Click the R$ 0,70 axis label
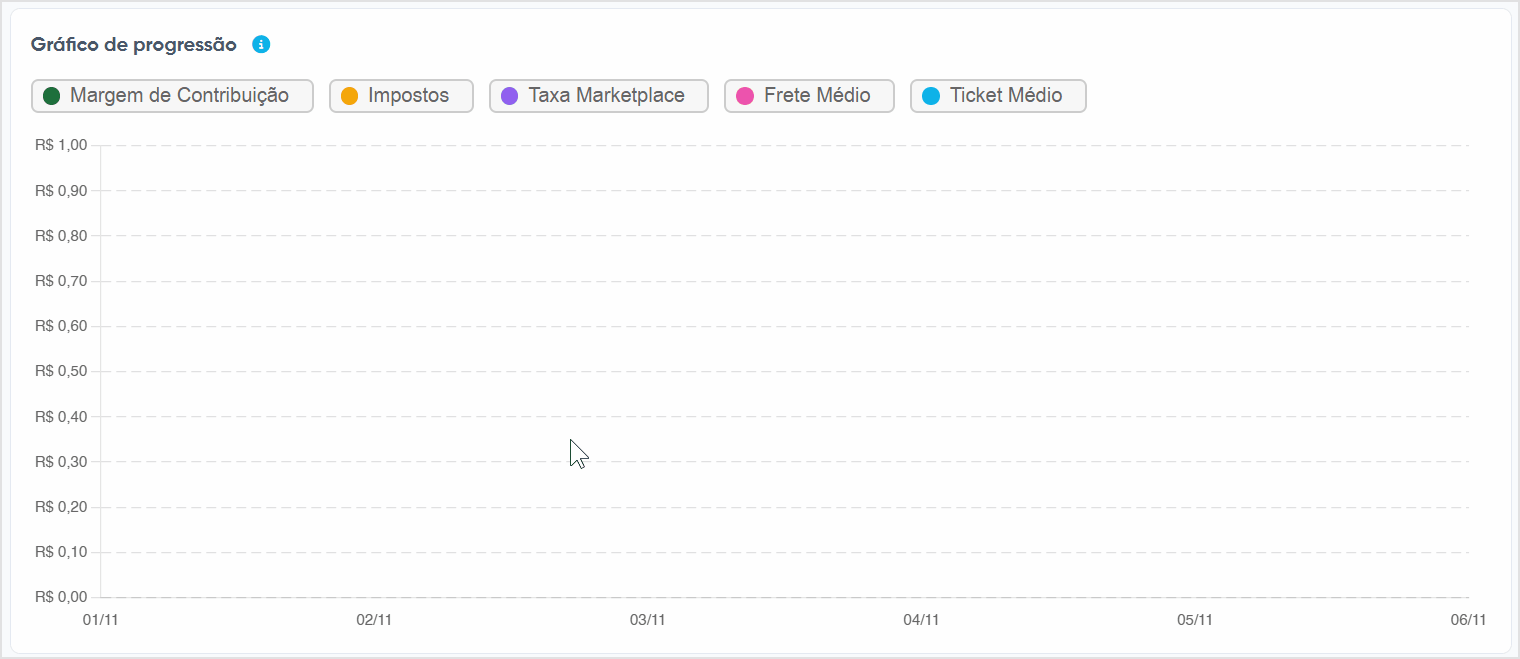The image size is (1520, 659). tap(61, 281)
